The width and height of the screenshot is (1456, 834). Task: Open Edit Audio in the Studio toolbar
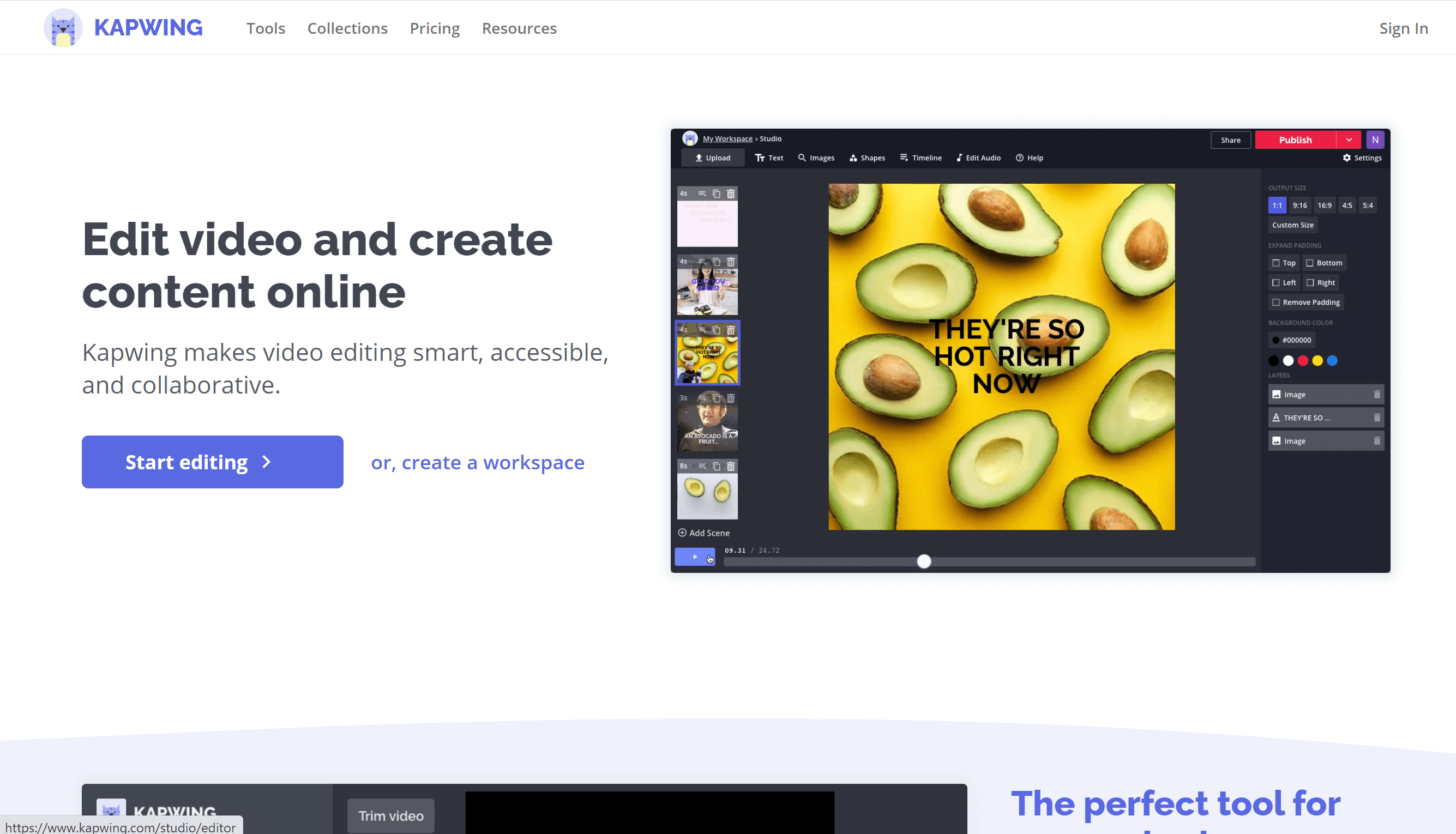coord(978,158)
